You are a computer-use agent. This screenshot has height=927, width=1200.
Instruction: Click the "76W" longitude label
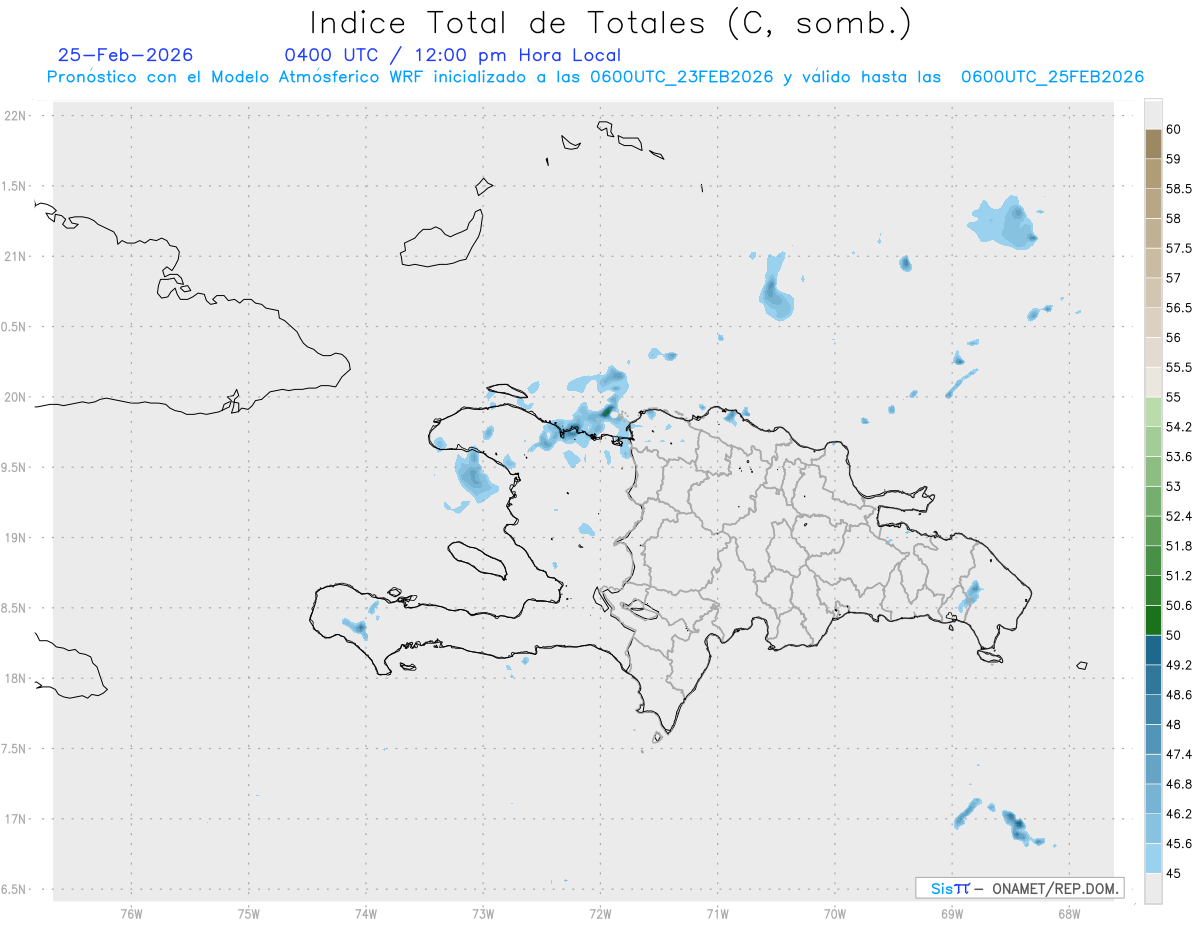click(131, 913)
